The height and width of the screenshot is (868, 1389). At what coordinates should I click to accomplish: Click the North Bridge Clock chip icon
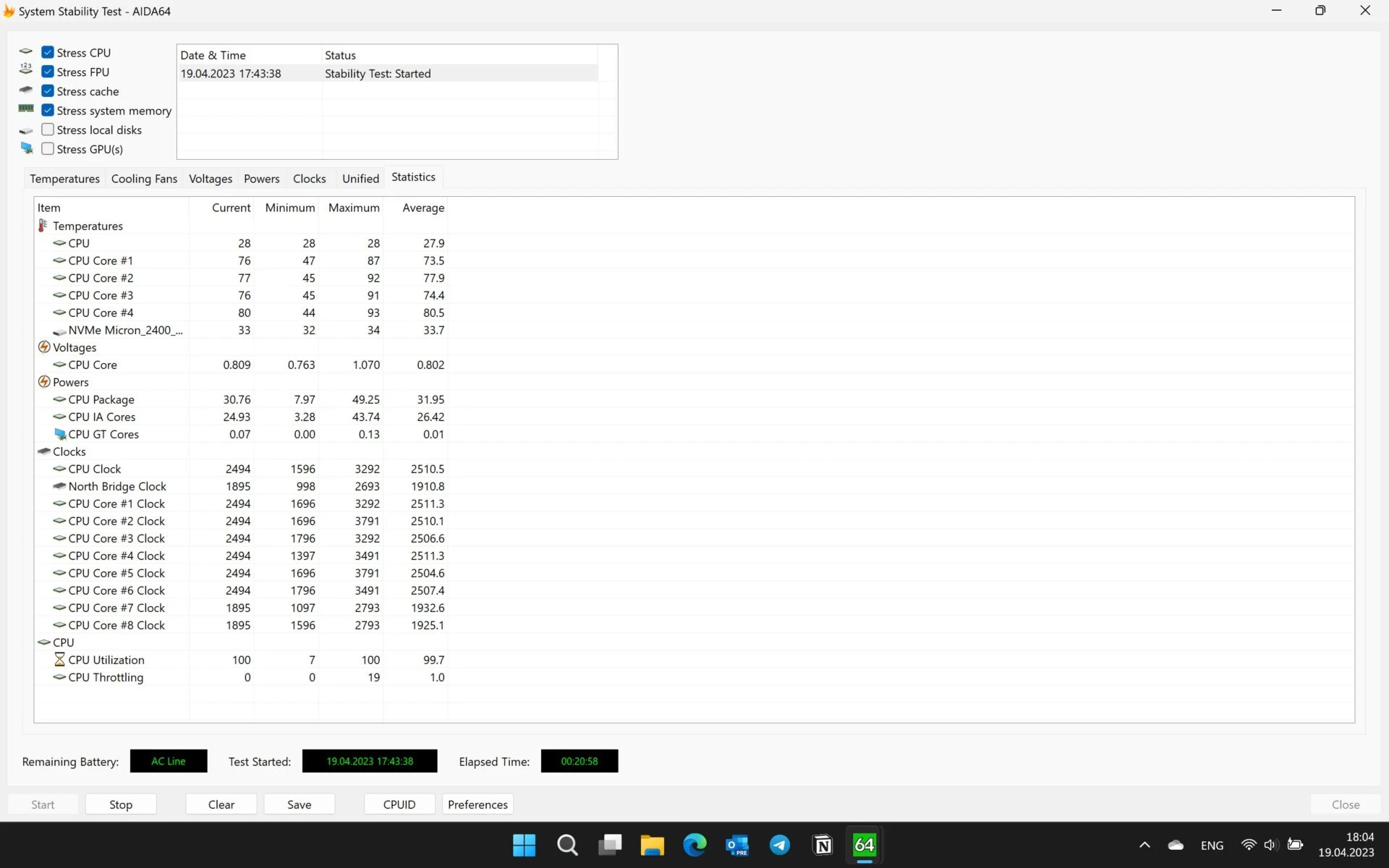pos(59,486)
